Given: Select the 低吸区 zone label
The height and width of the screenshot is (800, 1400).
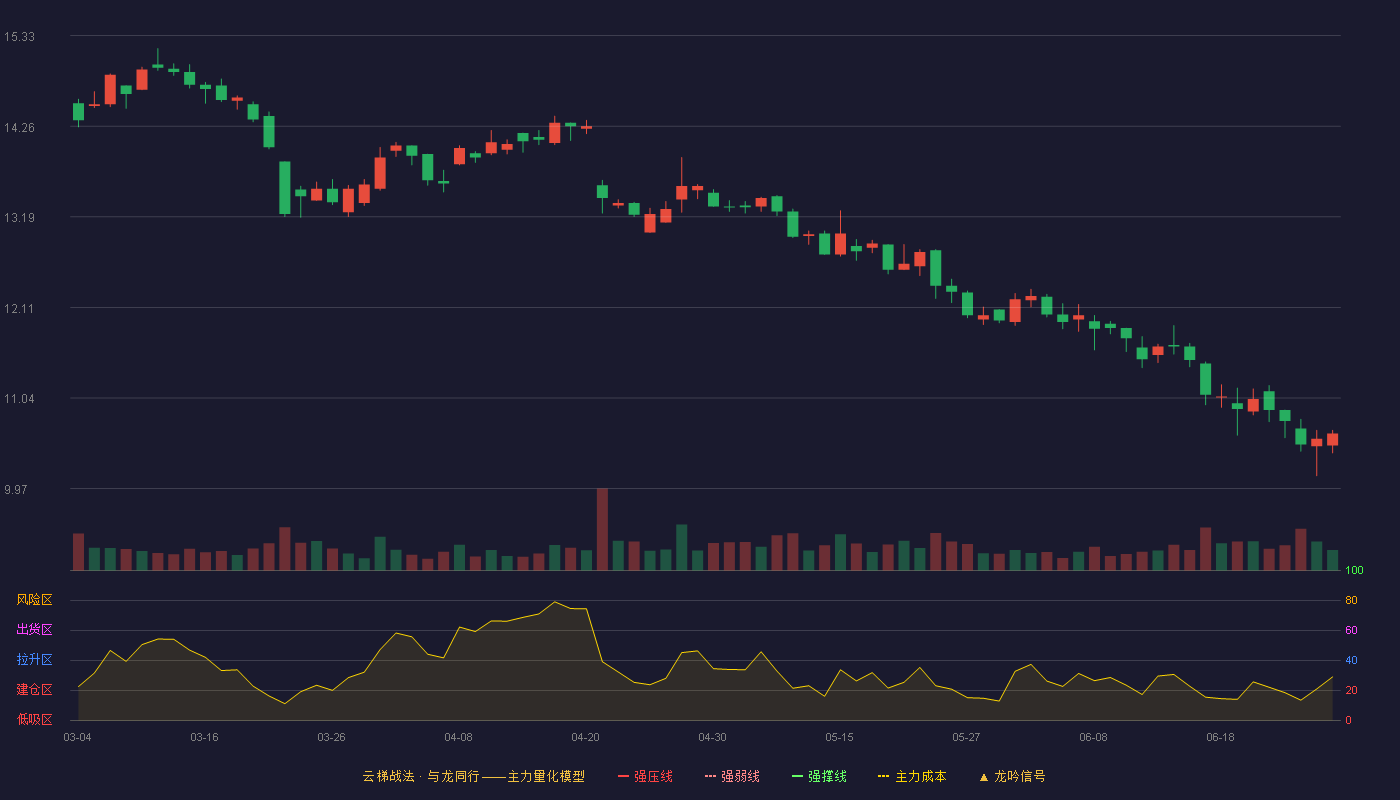Looking at the screenshot, I should click(x=34, y=719).
